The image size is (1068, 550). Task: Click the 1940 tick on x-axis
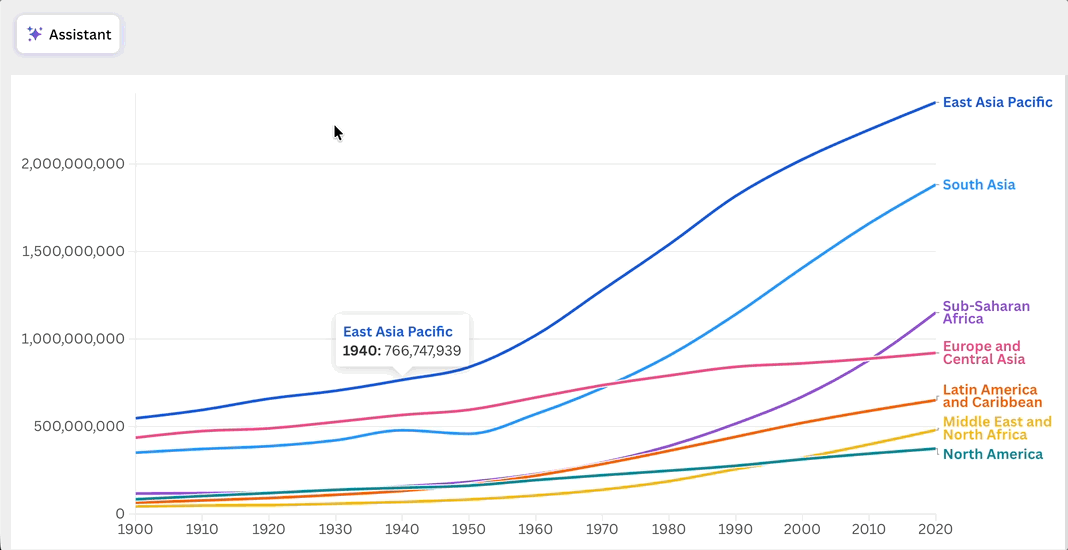tap(402, 530)
